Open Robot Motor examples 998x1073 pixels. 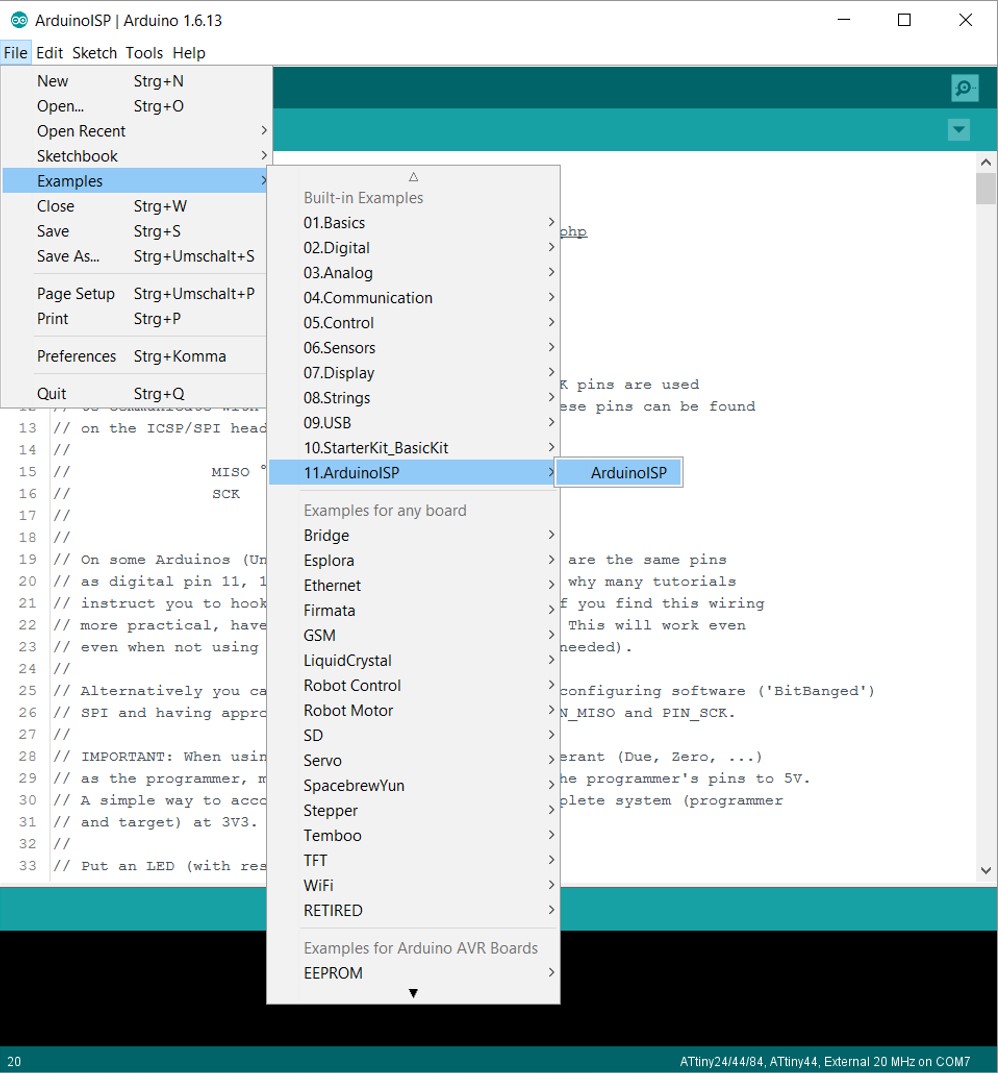(413, 710)
